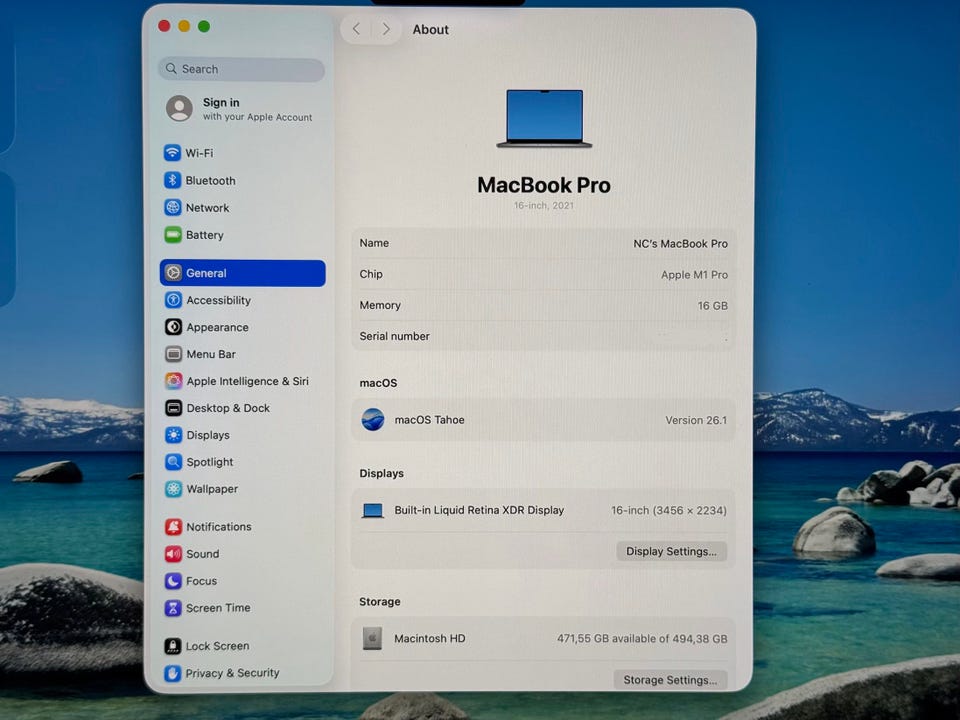The height and width of the screenshot is (720, 960).
Task: Click the macOS Tahoe label
Action: [429, 420]
